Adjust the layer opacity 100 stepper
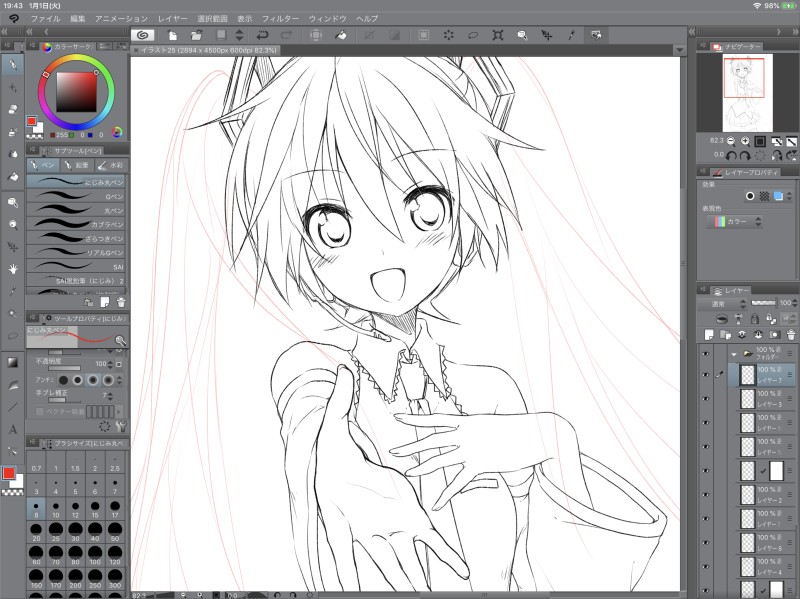The image size is (800, 599). click(x=795, y=303)
